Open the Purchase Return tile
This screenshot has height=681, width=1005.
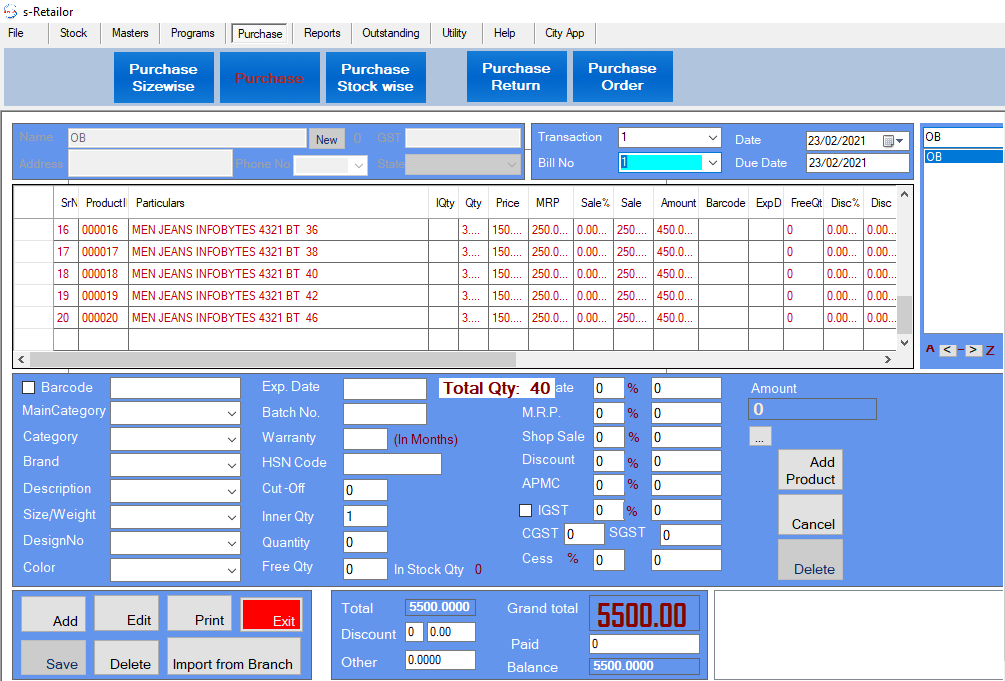(x=516, y=77)
